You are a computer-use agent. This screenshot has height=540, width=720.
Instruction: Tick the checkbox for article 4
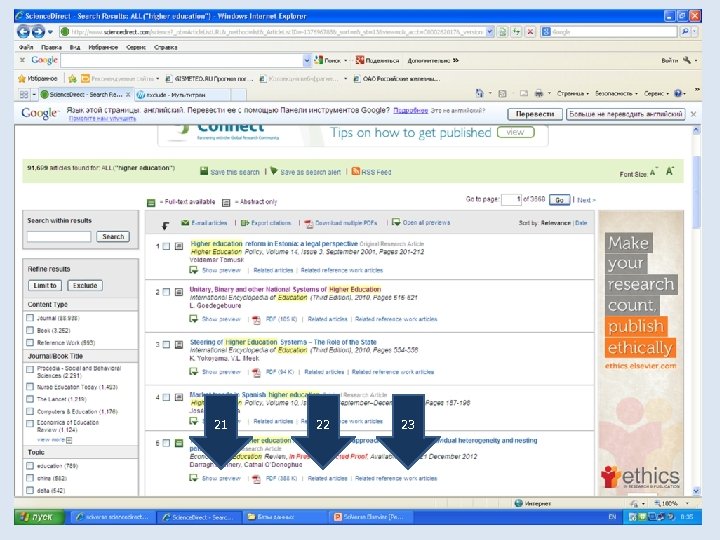coord(166,397)
